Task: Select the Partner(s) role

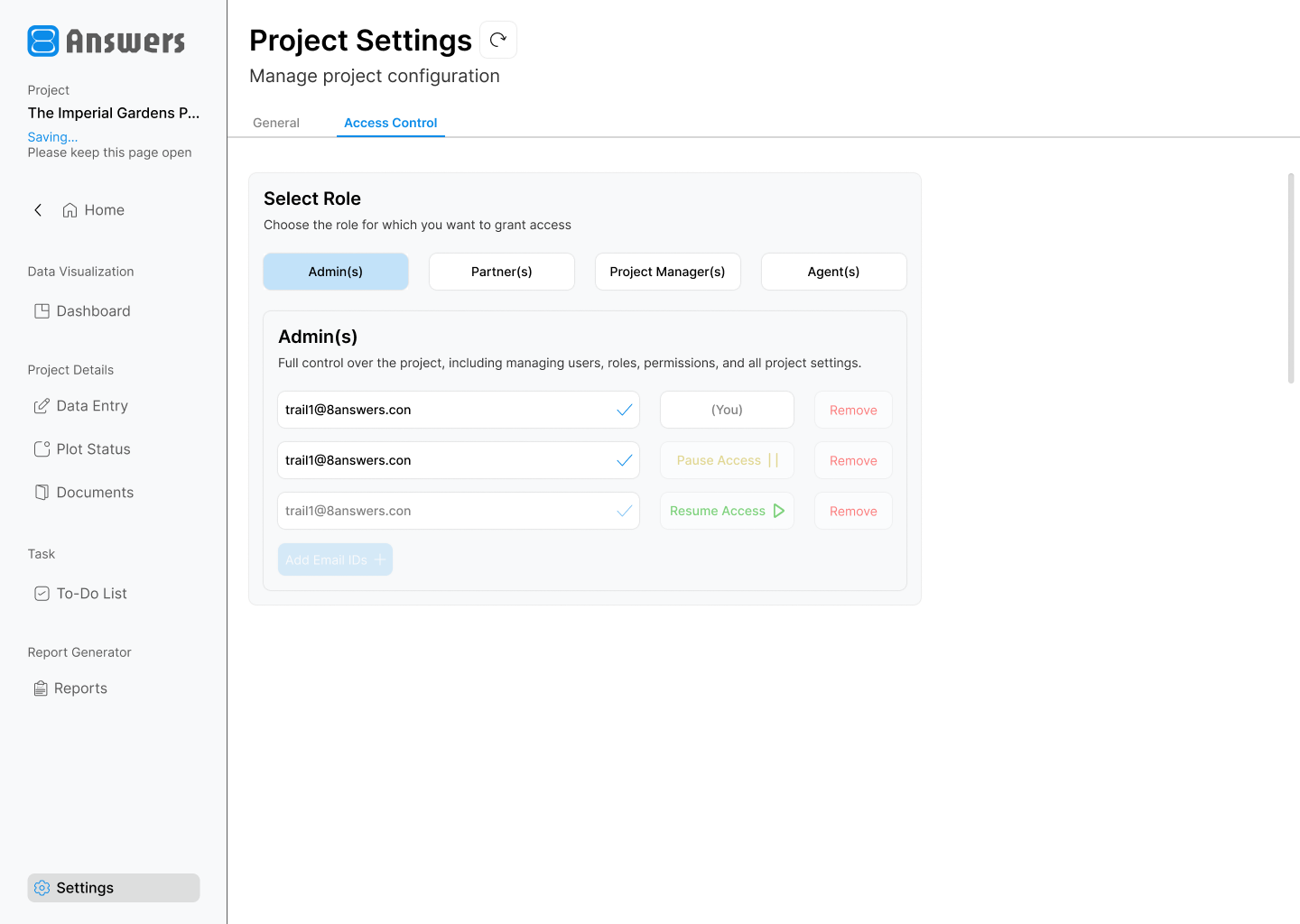Action: 502,272
